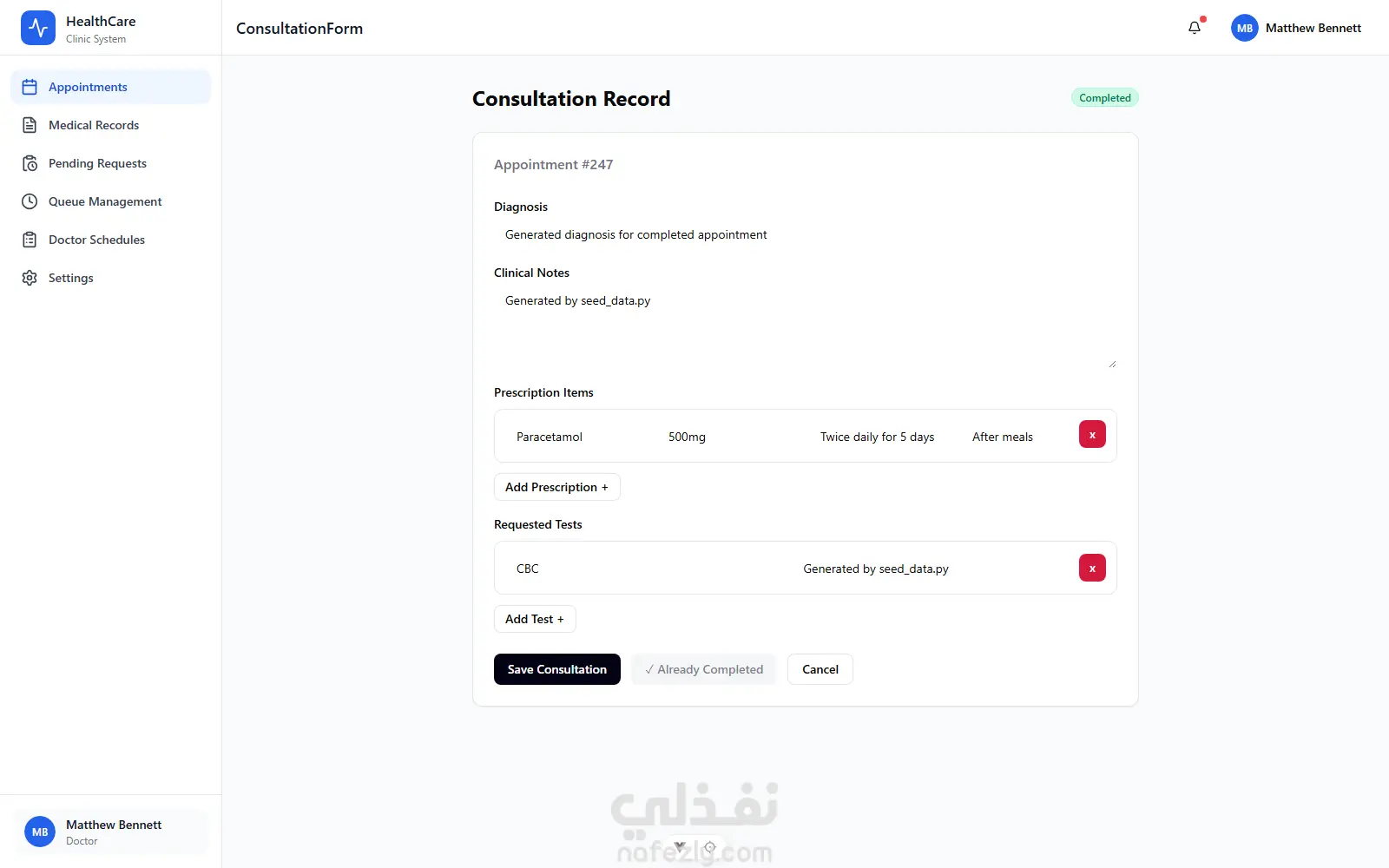Click the Queue Management clock icon
The width and height of the screenshot is (1389, 868).
coord(30,201)
